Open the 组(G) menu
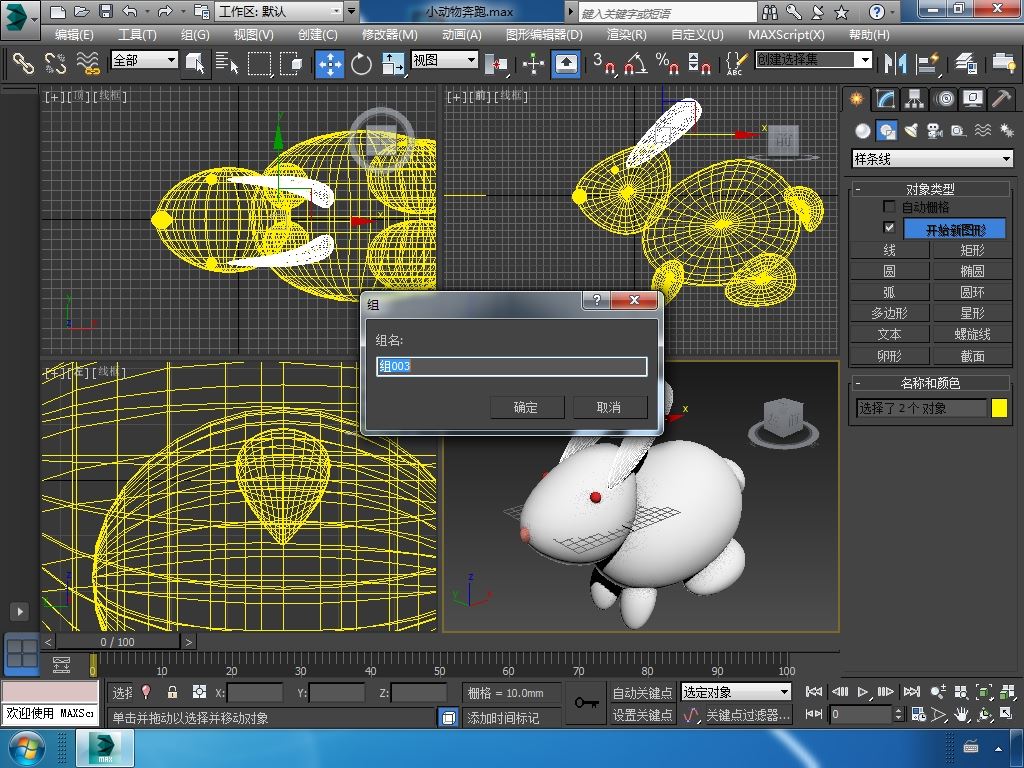The image size is (1024, 768). (195, 35)
